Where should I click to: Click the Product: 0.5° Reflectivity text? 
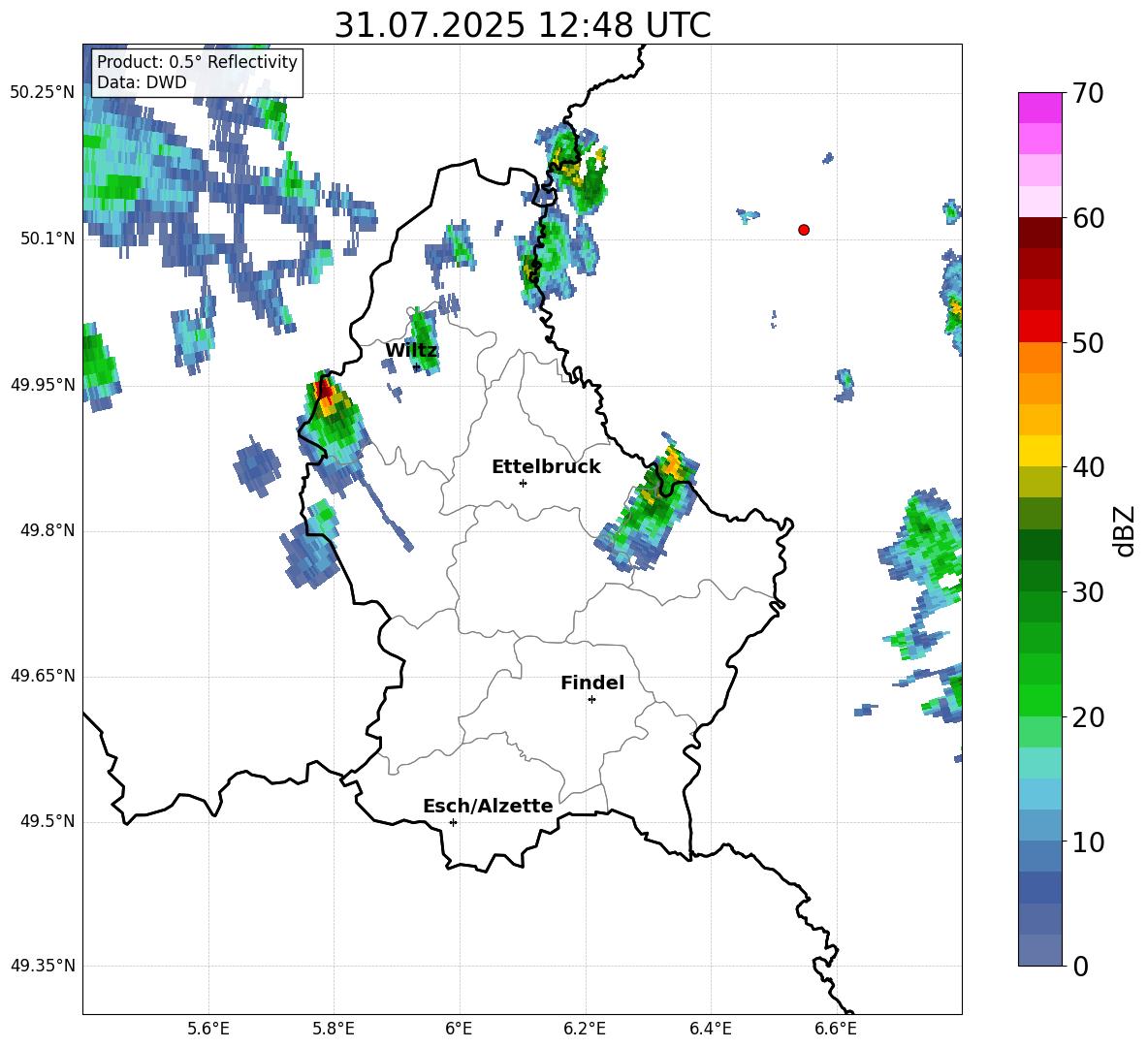click(x=197, y=61)
